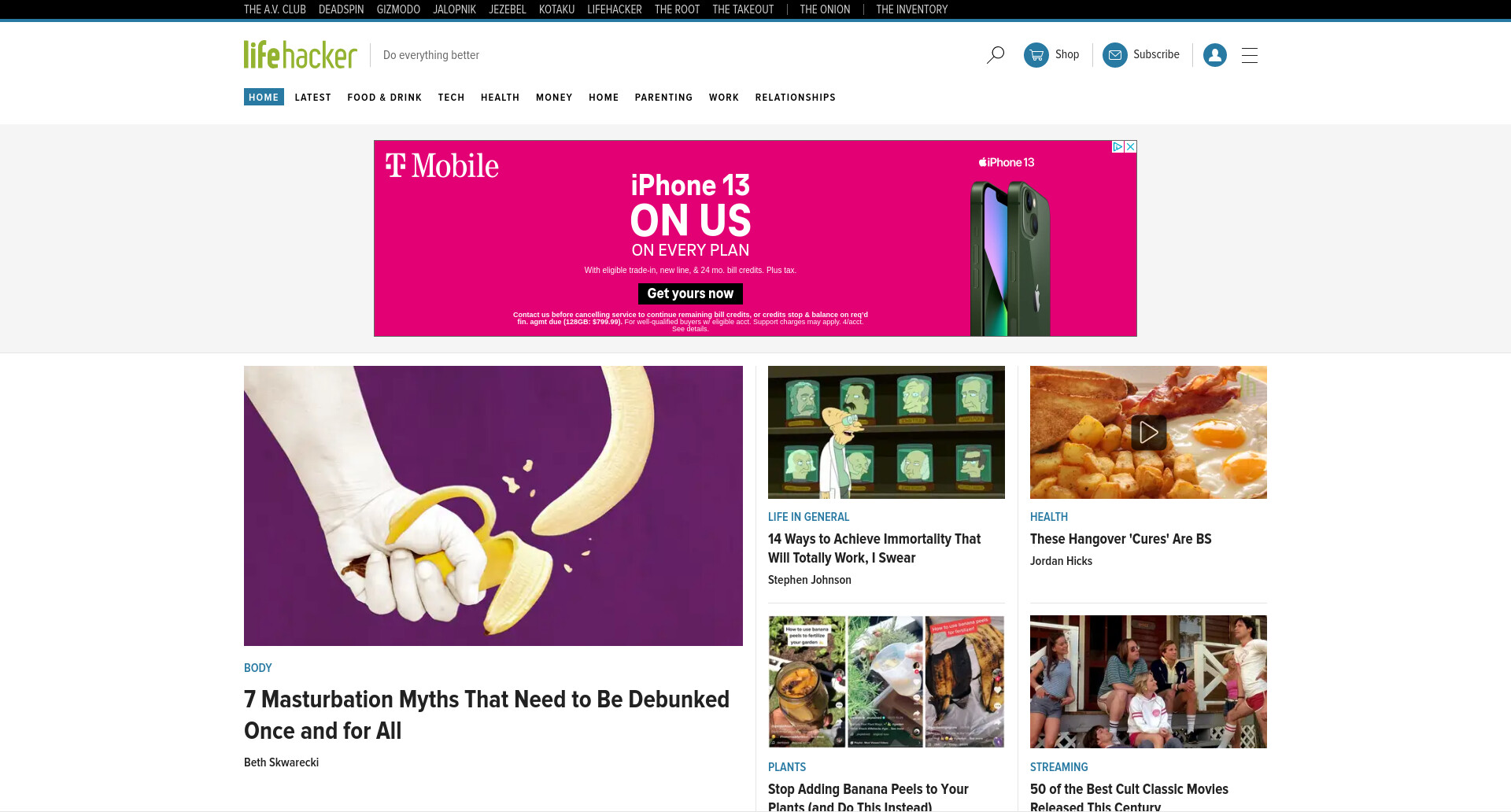The width and height of the screenshot is (1511, 812).
Task: Click the iPhone 13 product image in ad
Action: (x=1010, y=258)
